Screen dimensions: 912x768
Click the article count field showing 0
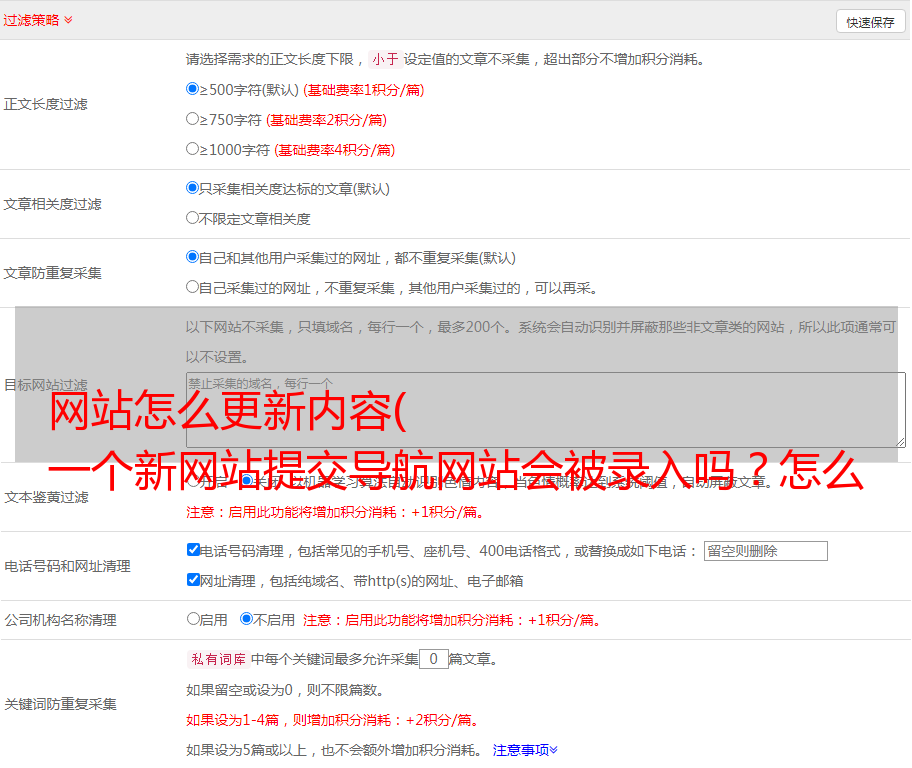click(x=434, y=659)
